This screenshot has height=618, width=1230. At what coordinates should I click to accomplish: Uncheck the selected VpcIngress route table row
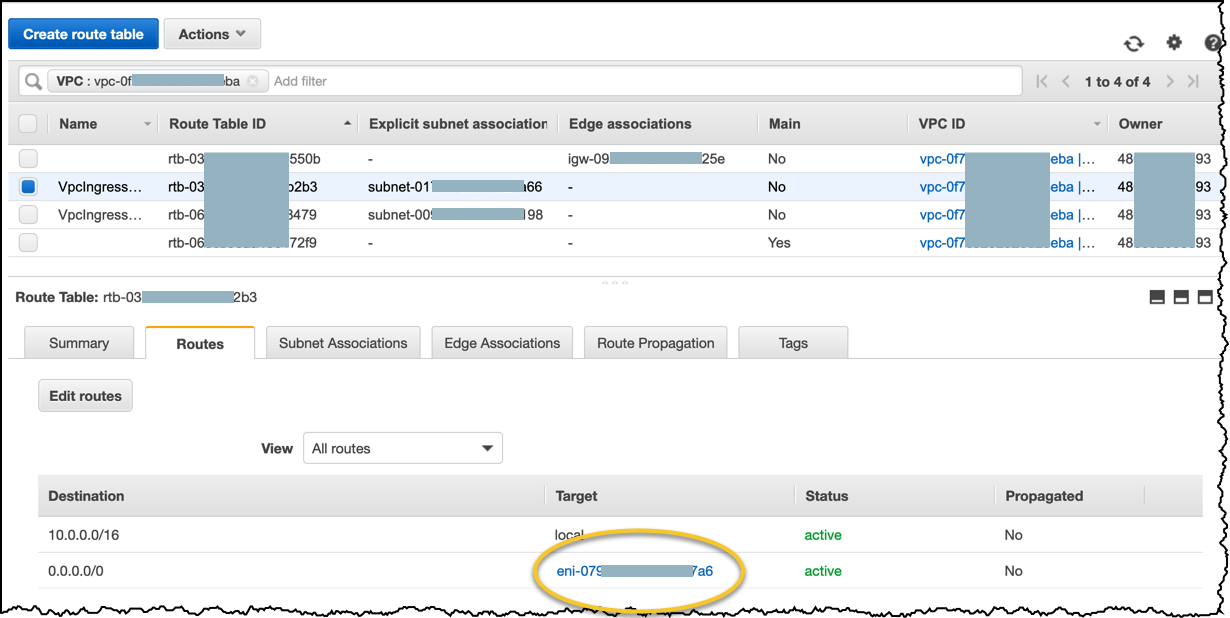(x=28, y=186)
